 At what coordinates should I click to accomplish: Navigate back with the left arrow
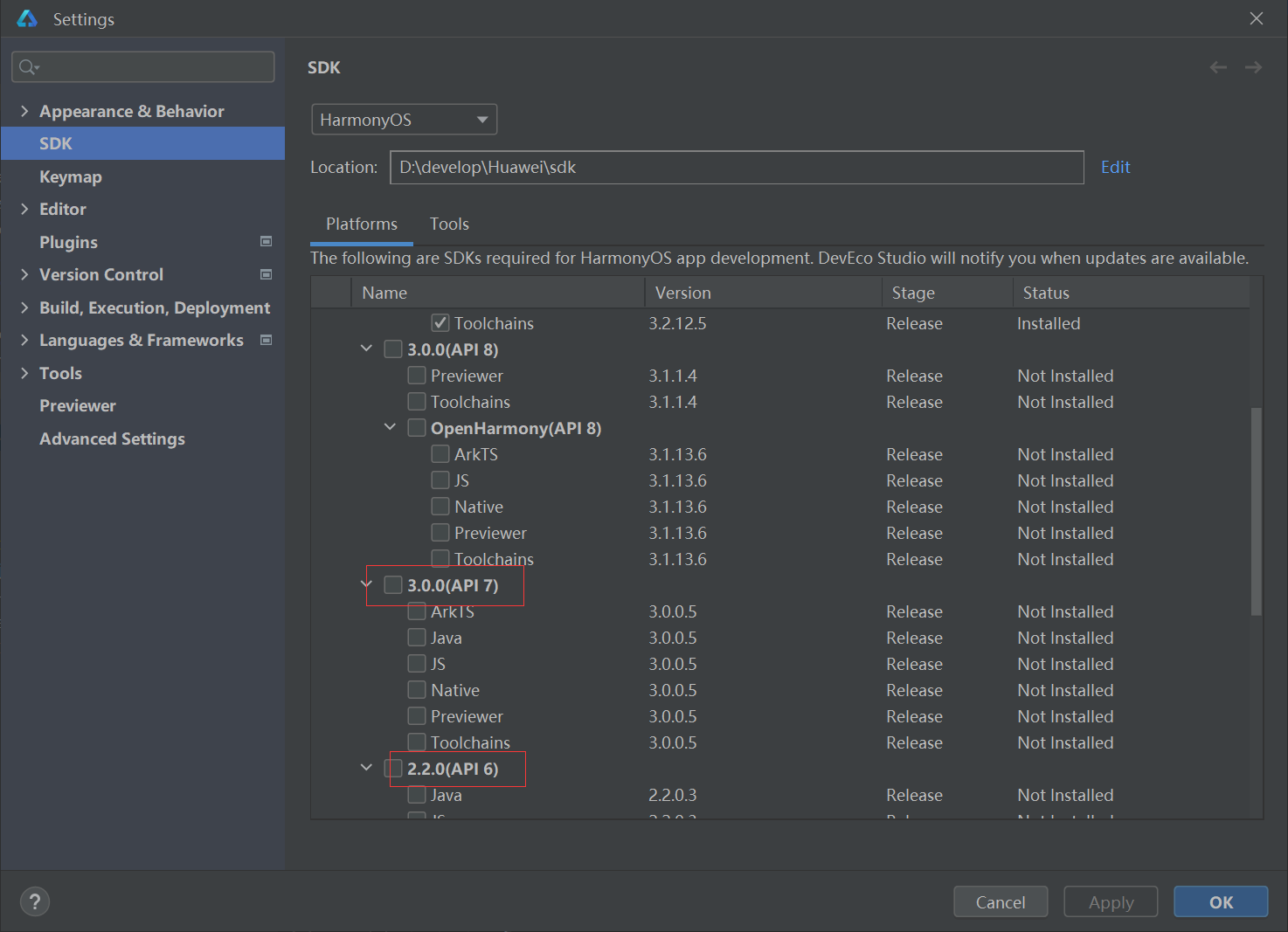pos(1218,67)
